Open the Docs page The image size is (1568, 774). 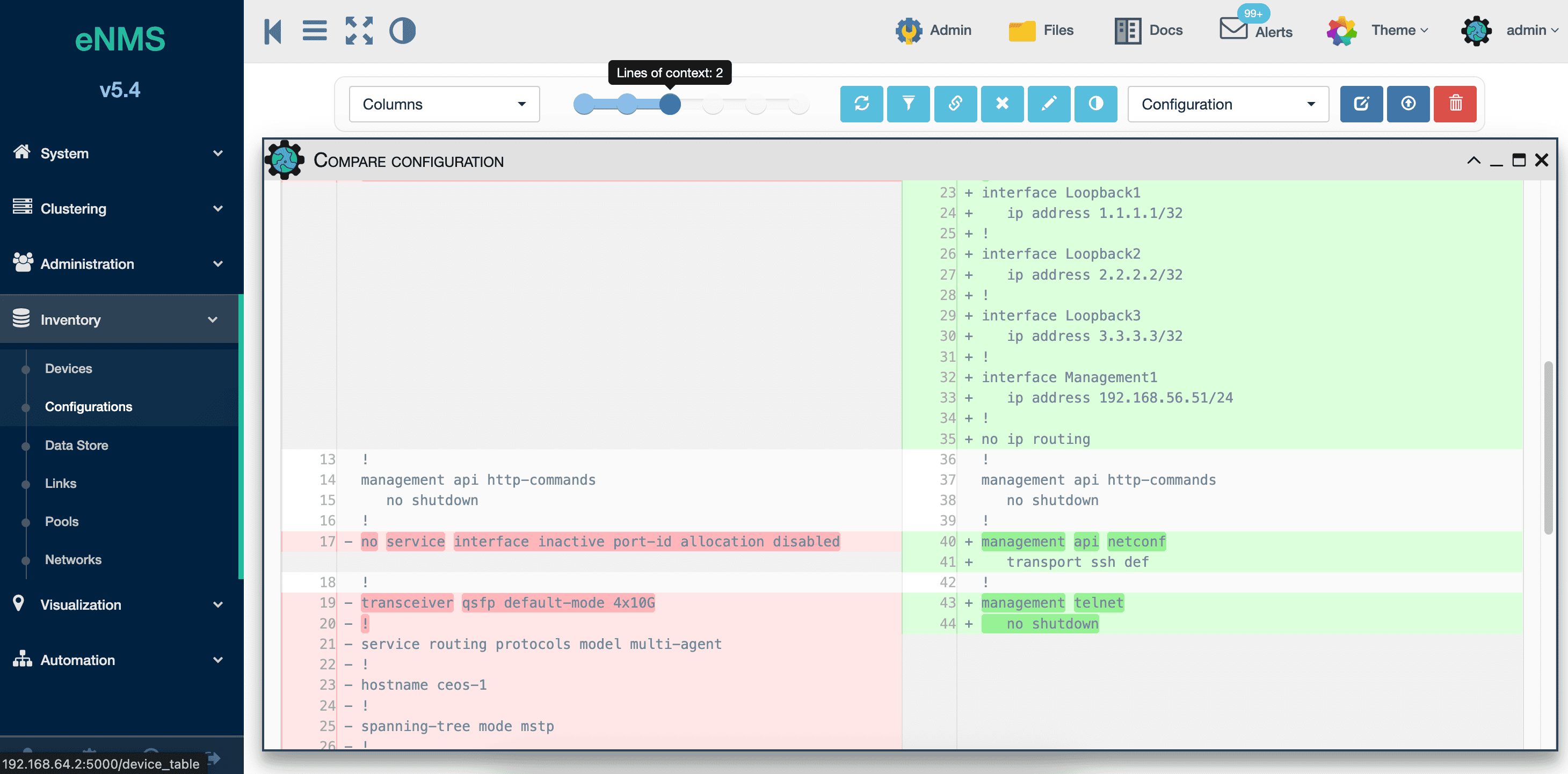point(1149,31)
